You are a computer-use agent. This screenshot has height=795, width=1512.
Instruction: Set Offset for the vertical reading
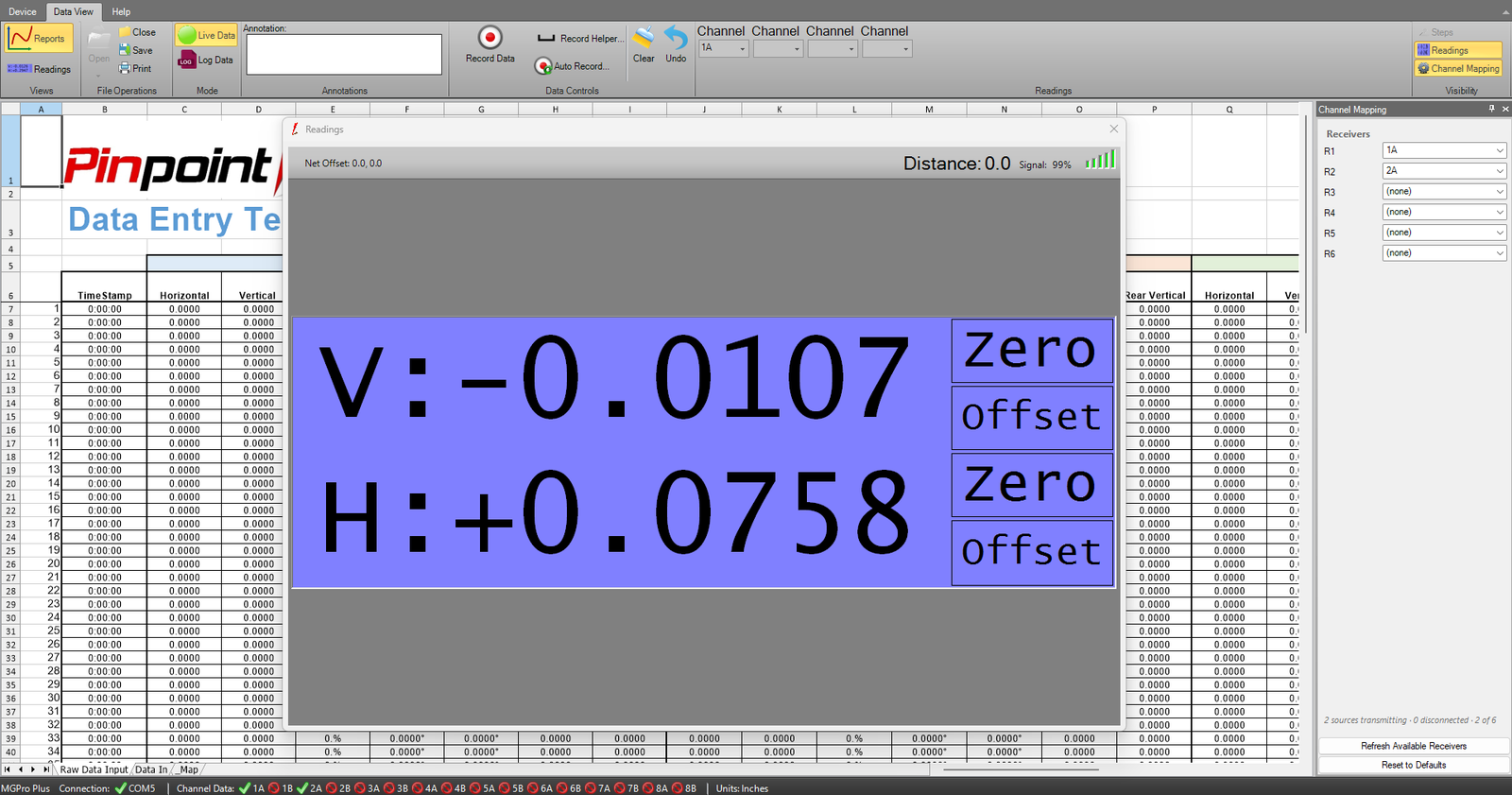[1032, 417]
